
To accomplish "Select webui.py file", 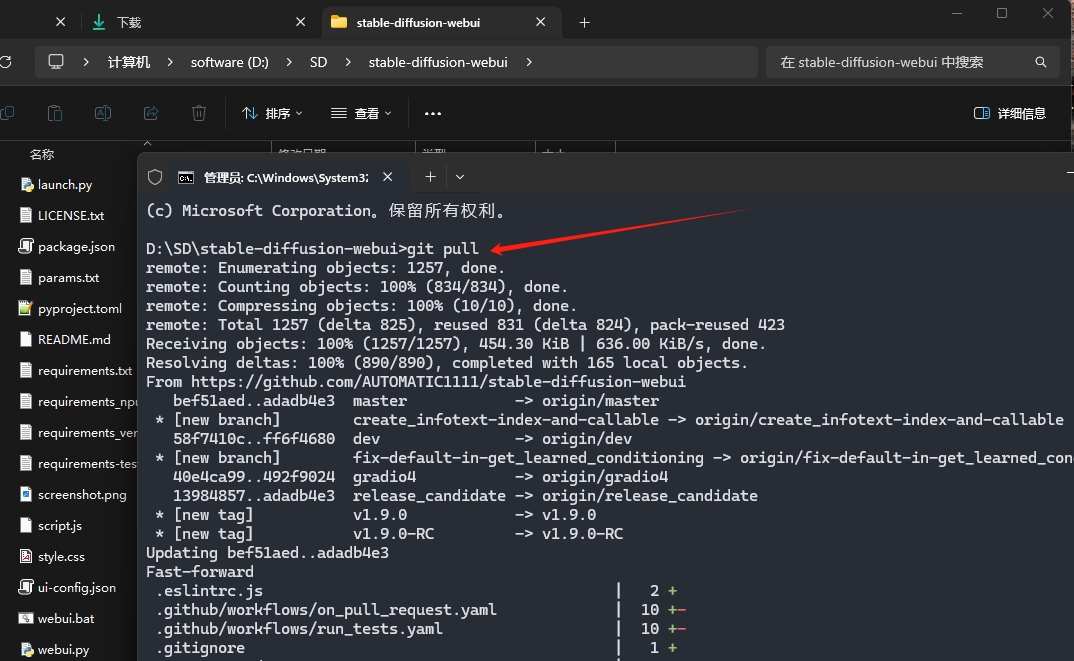I will (63, 649).
